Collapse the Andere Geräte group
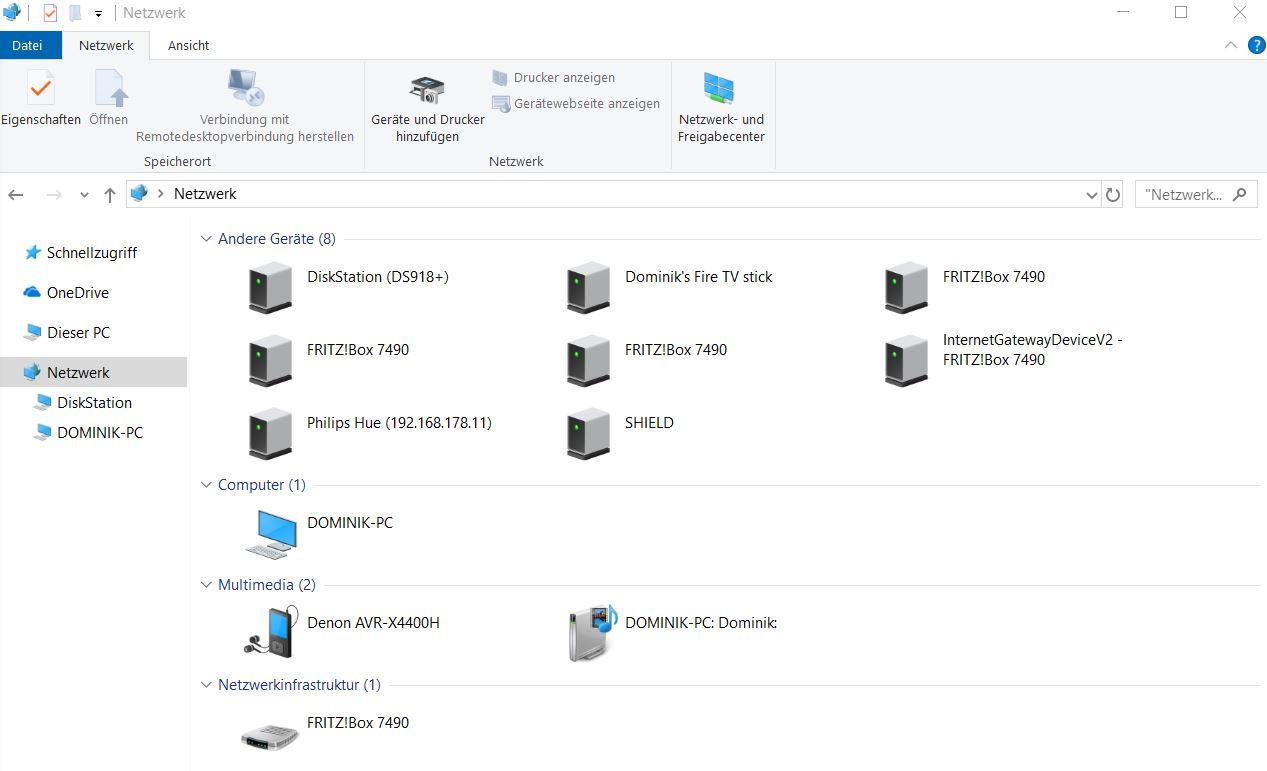This screenshot has height=771, width=1267. tap(207, 239)
